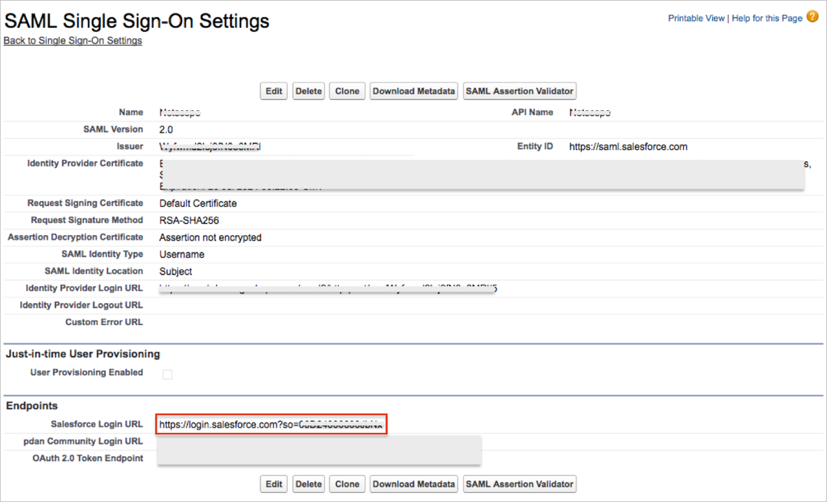The width and height of the screenshot is (827, 502).
Task: Click the highlighted Salesforce Login URL value
Action: [270, 425]
